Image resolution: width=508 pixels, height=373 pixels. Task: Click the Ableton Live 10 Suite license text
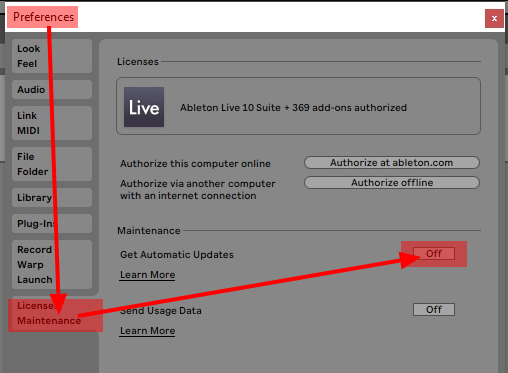293,108
